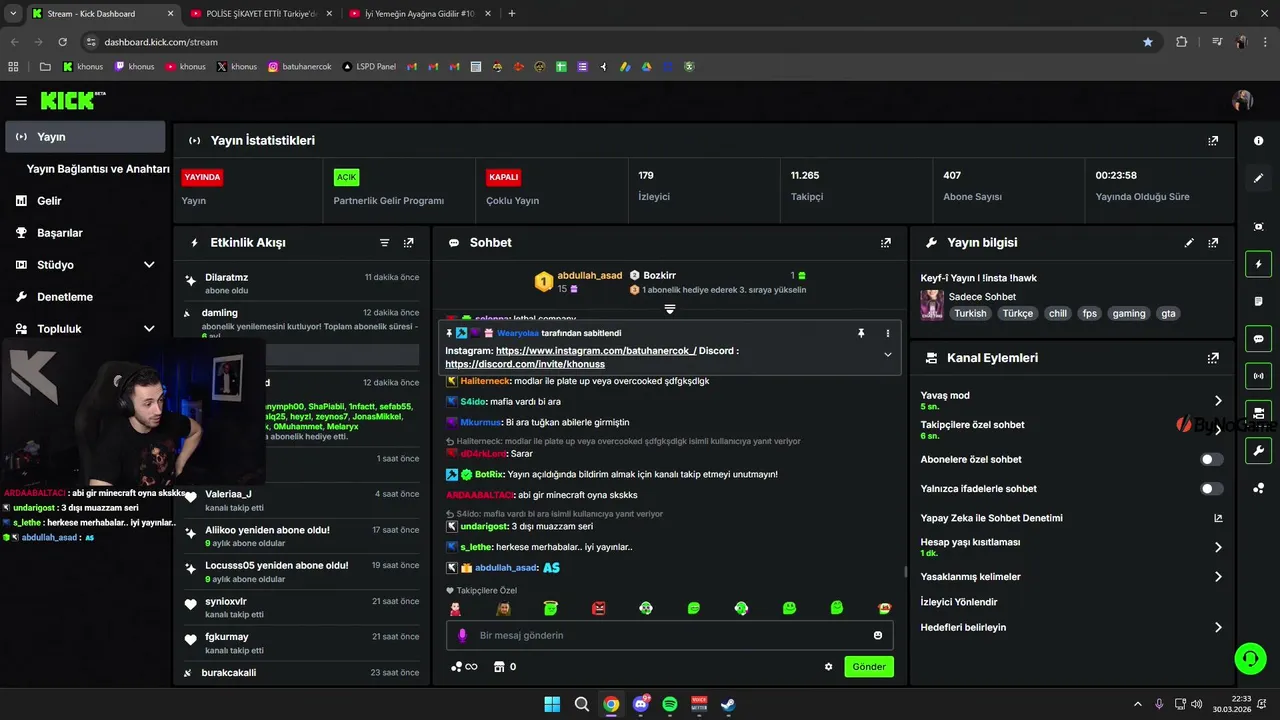Open the hamburger navigation menu
Image resolution: width=1280 pixels, height=720 pixels.
[21, 101]
